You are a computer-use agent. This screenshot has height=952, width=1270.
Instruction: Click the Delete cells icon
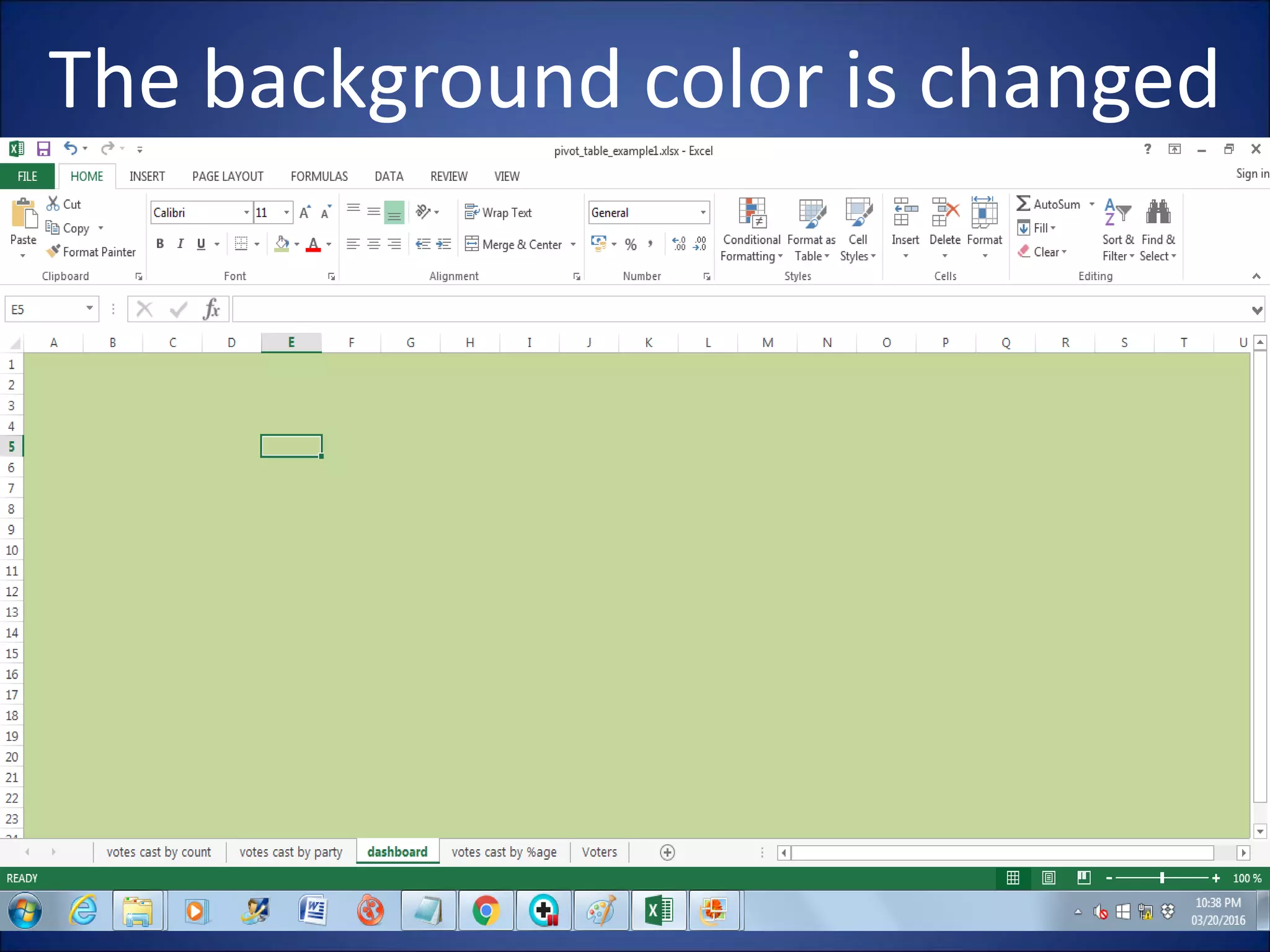pos(945,213)
